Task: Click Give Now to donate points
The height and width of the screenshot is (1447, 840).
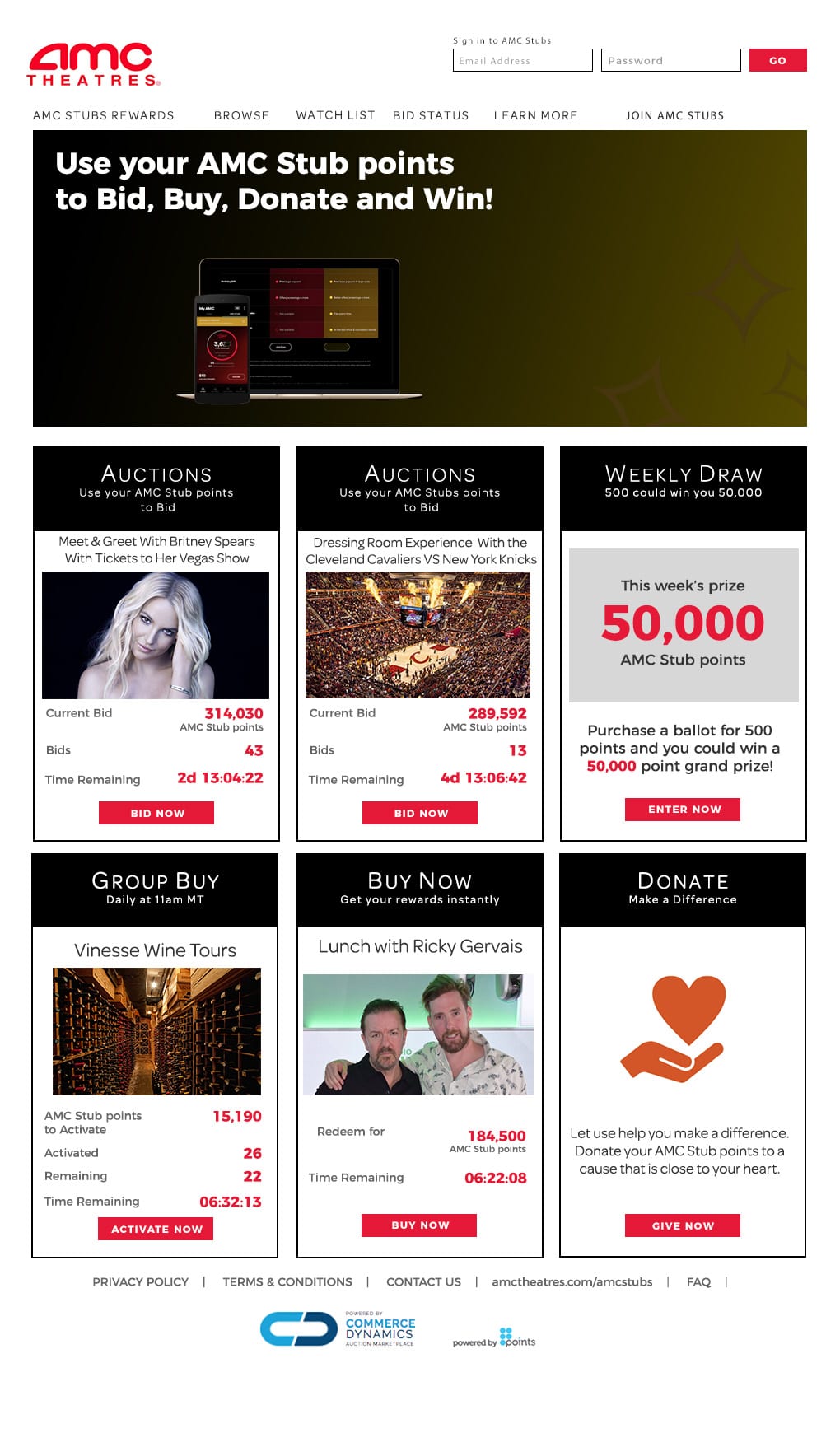Action: [683, 1225]
